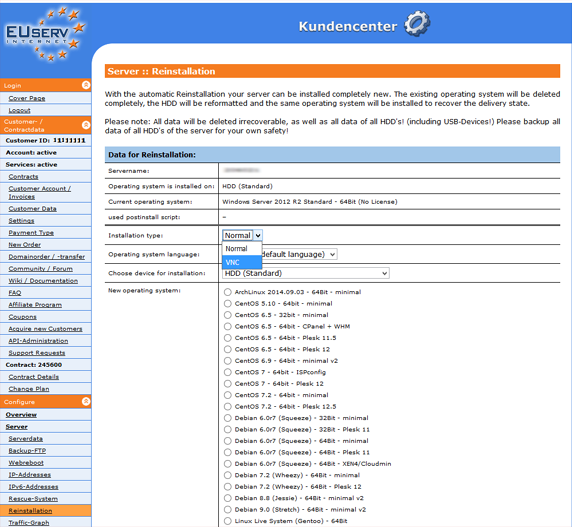Click the Kundencenter gear icon
This screenshot has width=572, height=527.
tap(417, 24)
